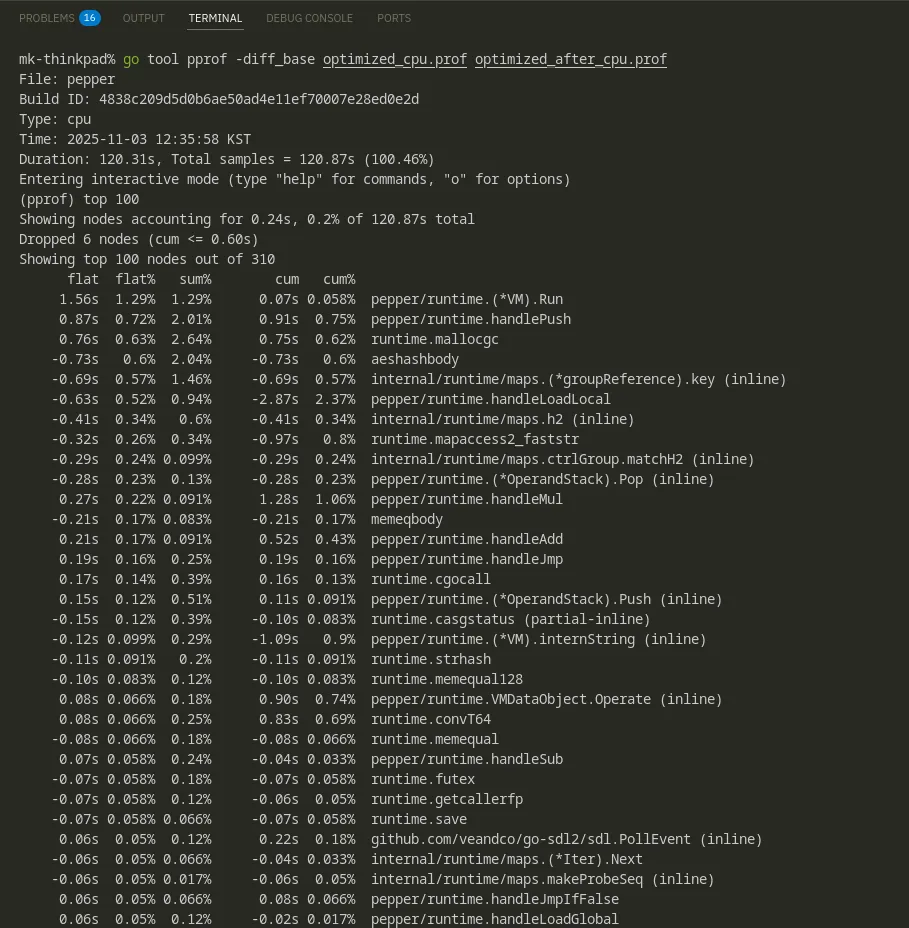Open the DEBUG CONSOLE tab
This screenshot has width=909, height=928.
click(x=309, y=18)
